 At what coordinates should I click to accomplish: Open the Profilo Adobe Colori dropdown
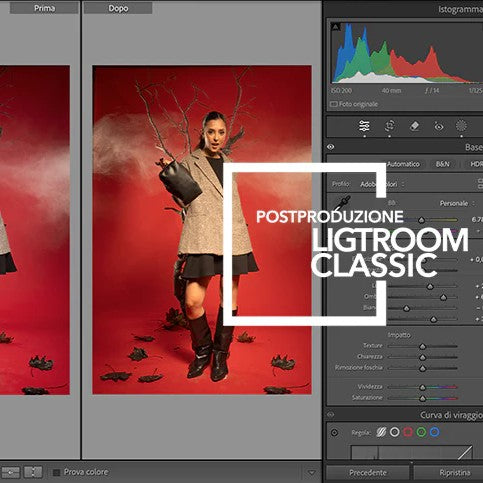click(382, 184)
